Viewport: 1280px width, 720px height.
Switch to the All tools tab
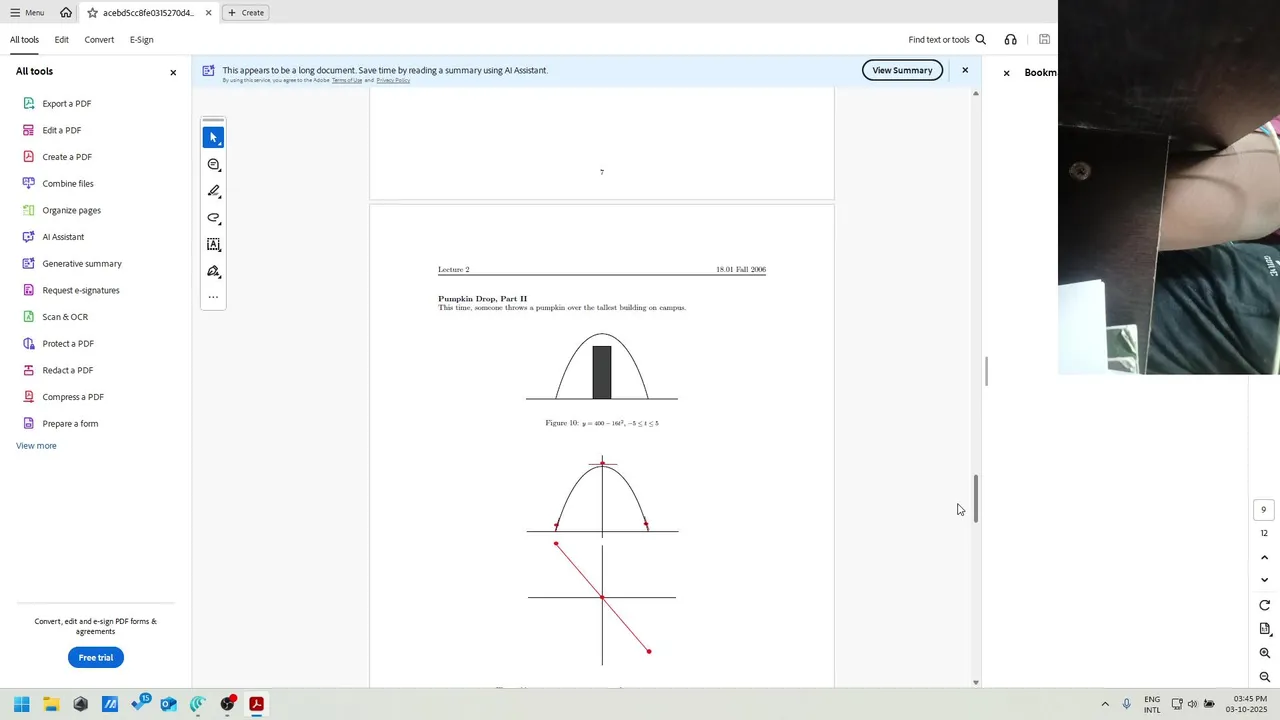pyautogui.click(x=25, y=40)
